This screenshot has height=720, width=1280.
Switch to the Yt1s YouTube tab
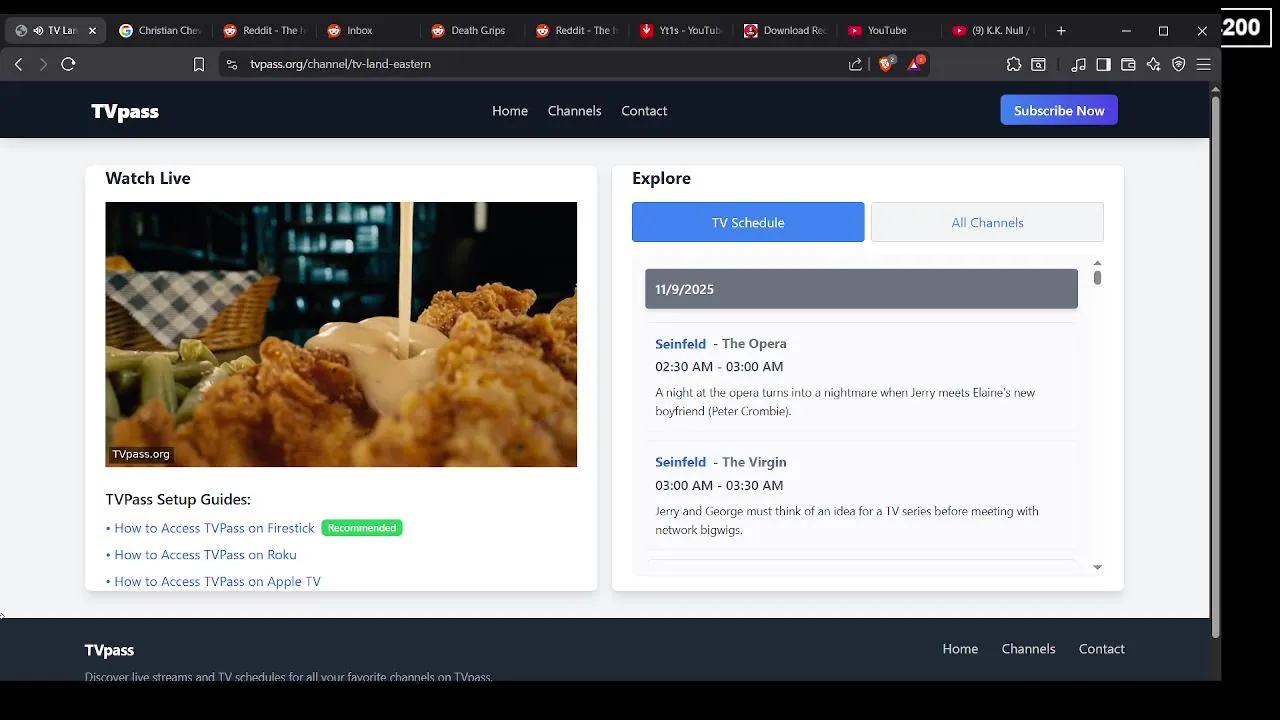pos(680,31)
